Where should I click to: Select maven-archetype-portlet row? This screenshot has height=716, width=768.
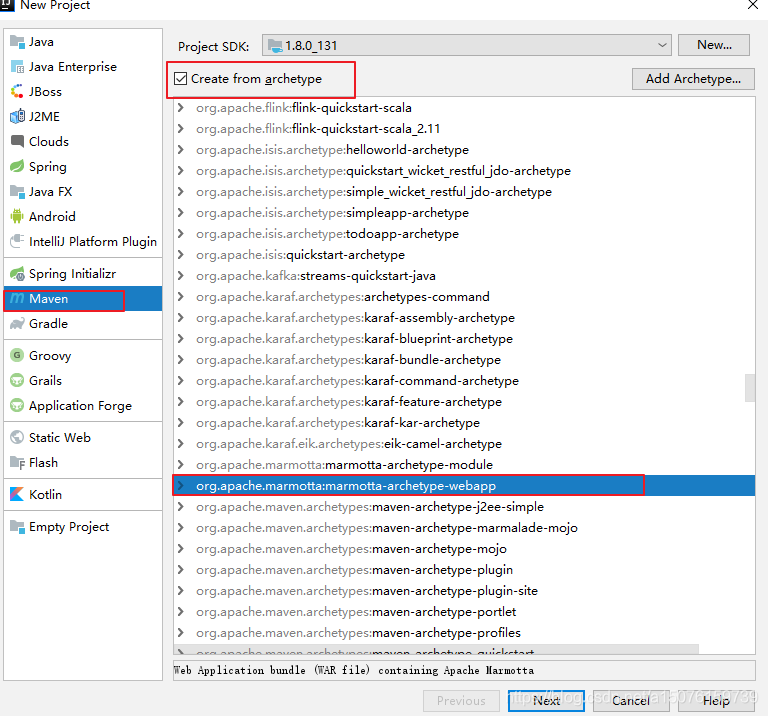[x=464, y=612]
